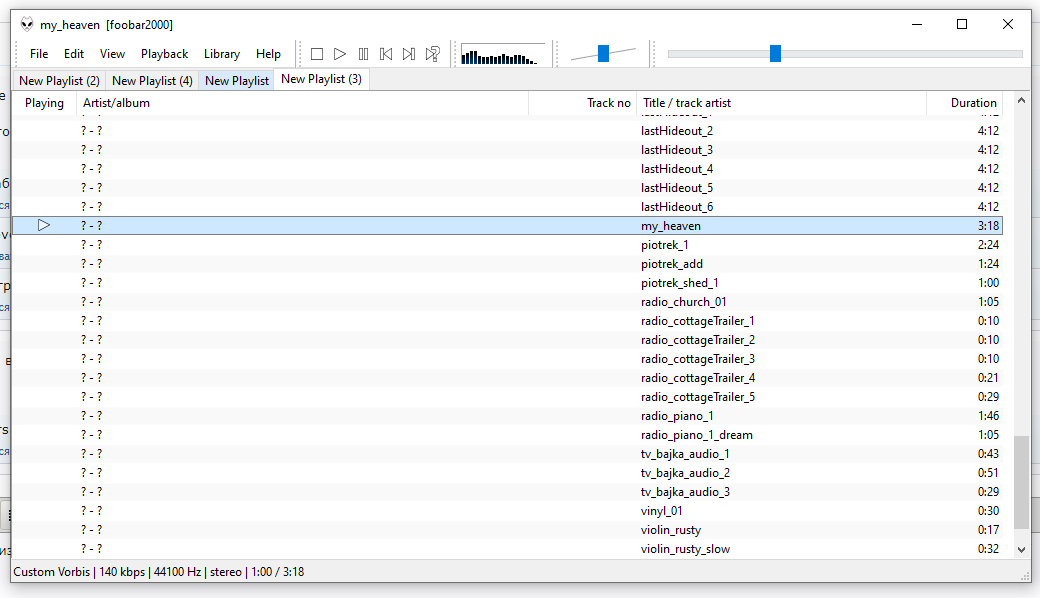Screen dimensions: 1040x598
Task: Click the Stop playback button
Action: coord(317,54)
